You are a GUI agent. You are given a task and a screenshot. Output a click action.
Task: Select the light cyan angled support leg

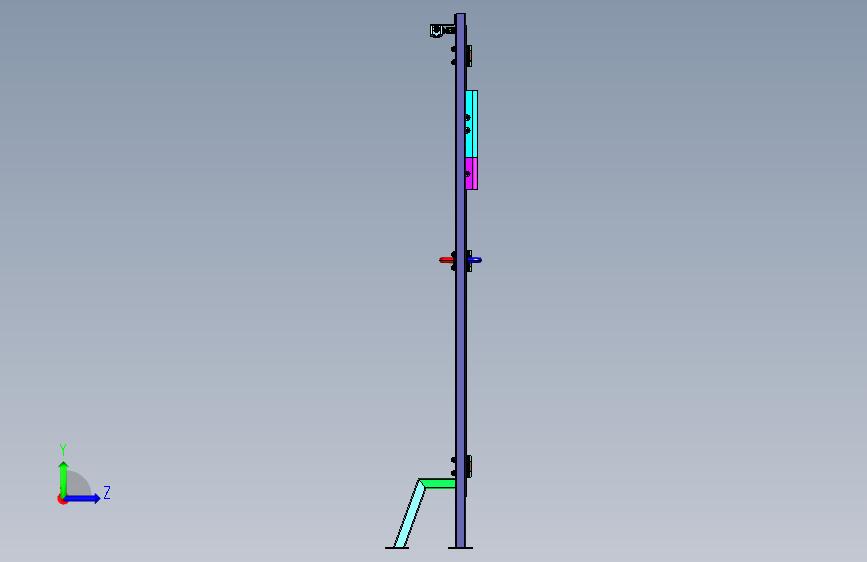(x=410, y=513)
